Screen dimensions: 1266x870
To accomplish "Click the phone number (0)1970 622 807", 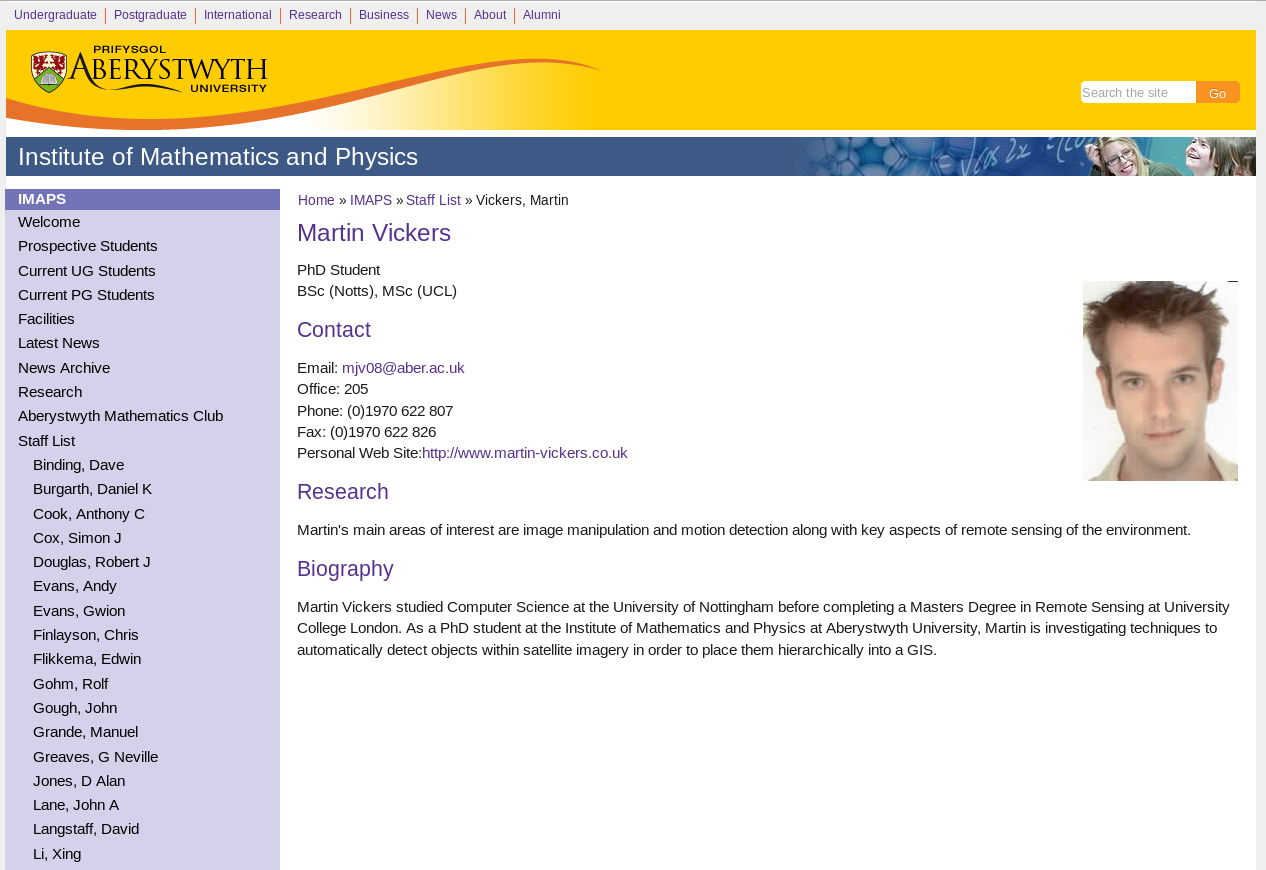I will tap(400, 411).
